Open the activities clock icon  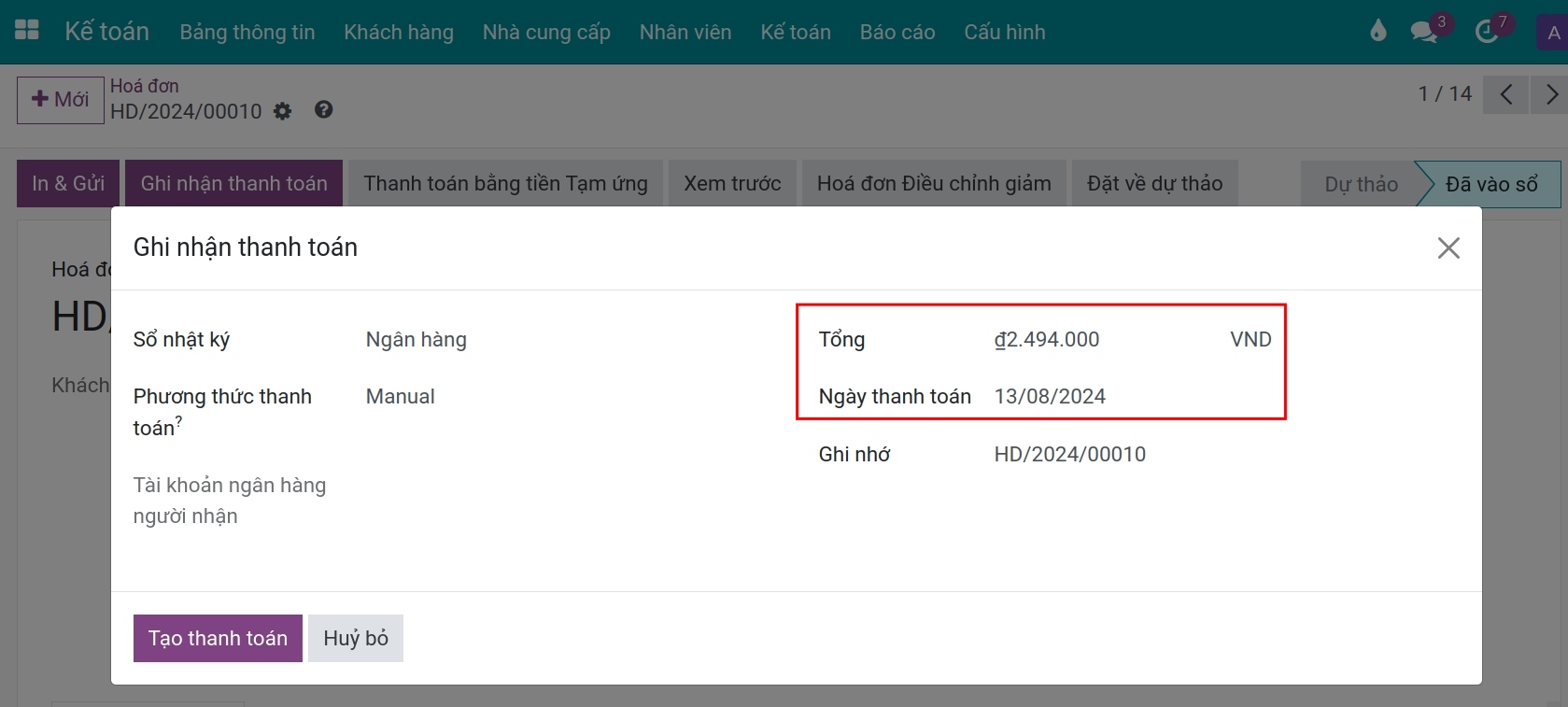(1486, 32)
